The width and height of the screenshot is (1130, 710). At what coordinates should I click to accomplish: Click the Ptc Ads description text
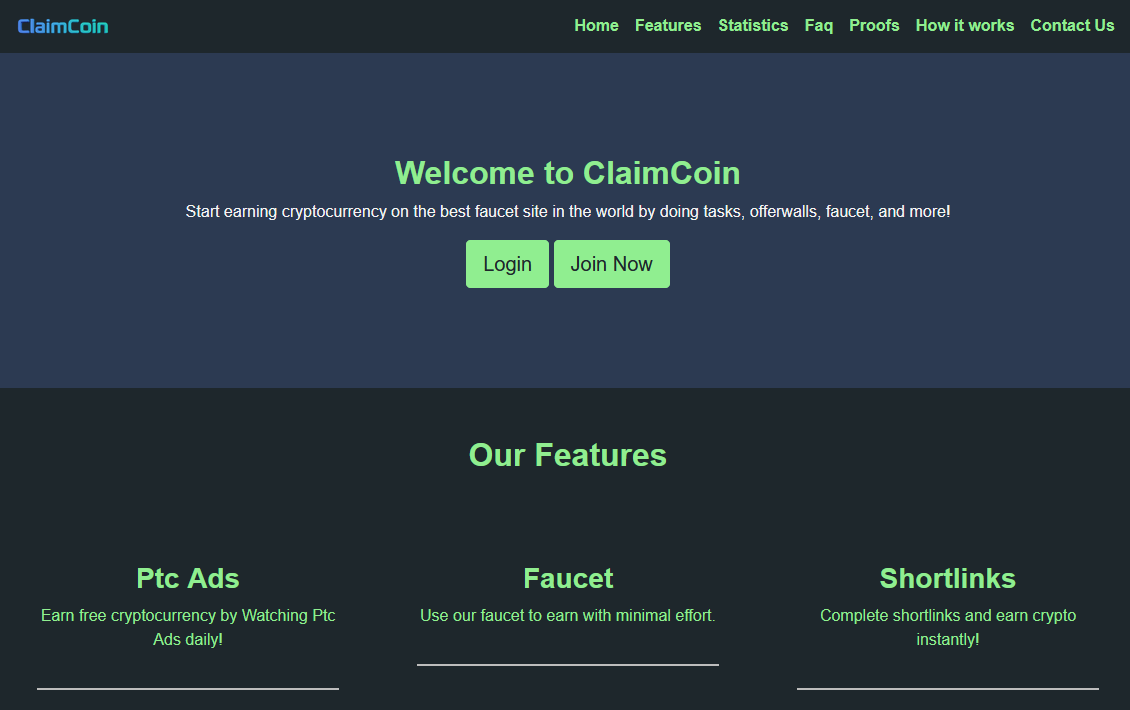(187, 627)
